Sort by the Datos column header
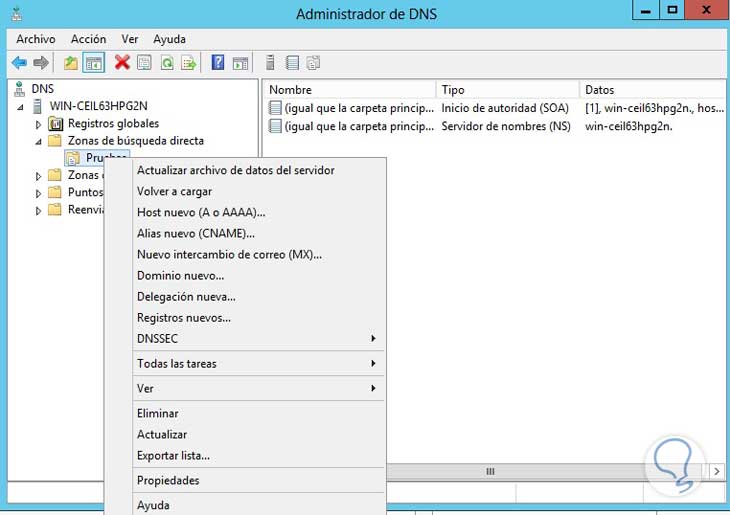 [652, 89]
